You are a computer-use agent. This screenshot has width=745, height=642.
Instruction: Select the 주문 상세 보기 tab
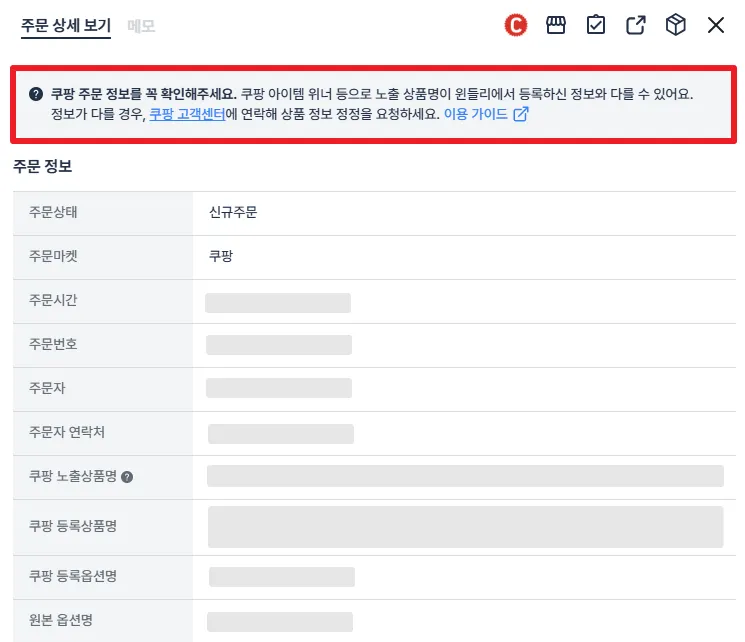point(66,26)
